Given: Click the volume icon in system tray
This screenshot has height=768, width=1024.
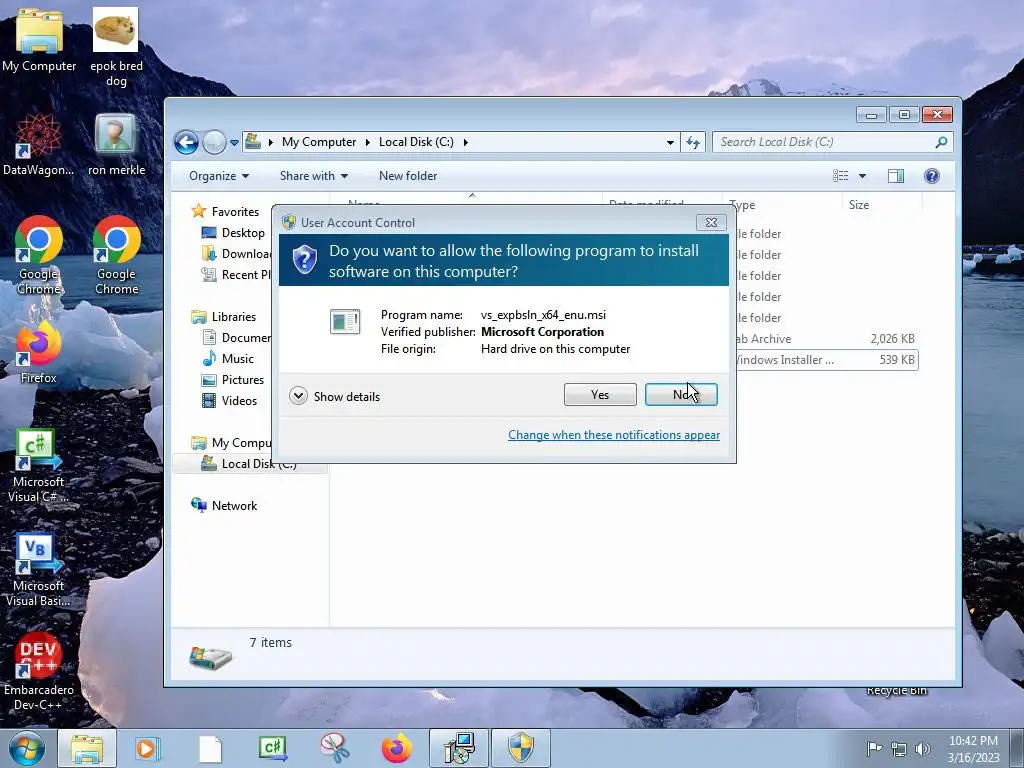Looking at the screenshot, I should [923, 748].
